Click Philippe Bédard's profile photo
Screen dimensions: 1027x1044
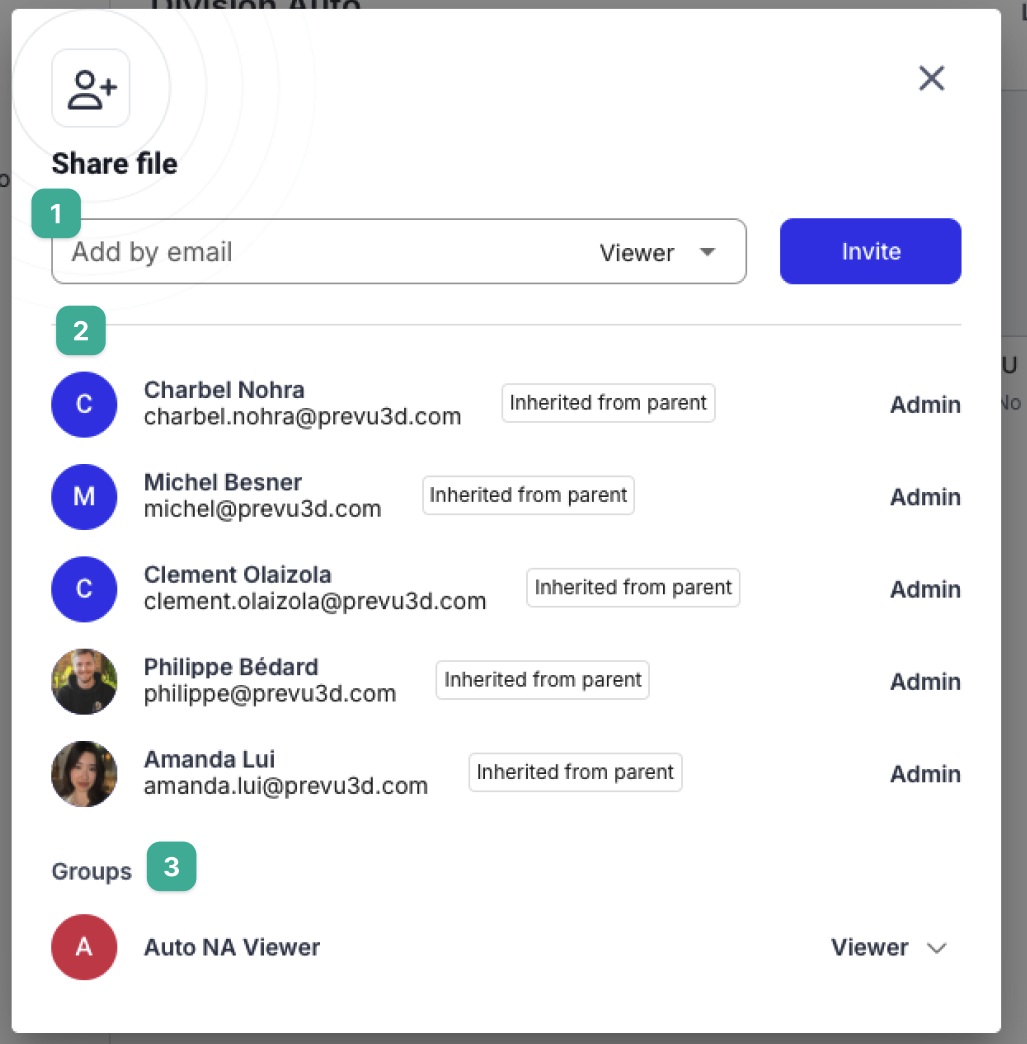84,681
